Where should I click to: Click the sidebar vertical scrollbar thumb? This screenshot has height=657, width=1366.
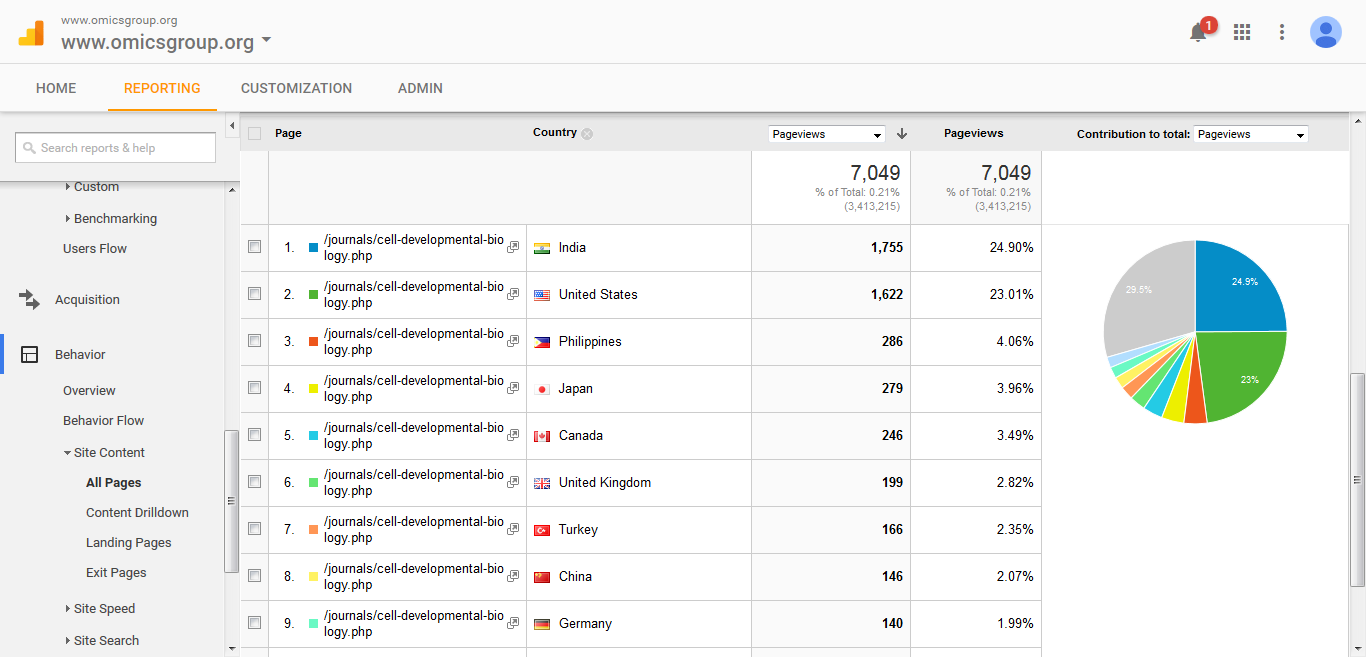pyautogui.click(x=232, y=500)
